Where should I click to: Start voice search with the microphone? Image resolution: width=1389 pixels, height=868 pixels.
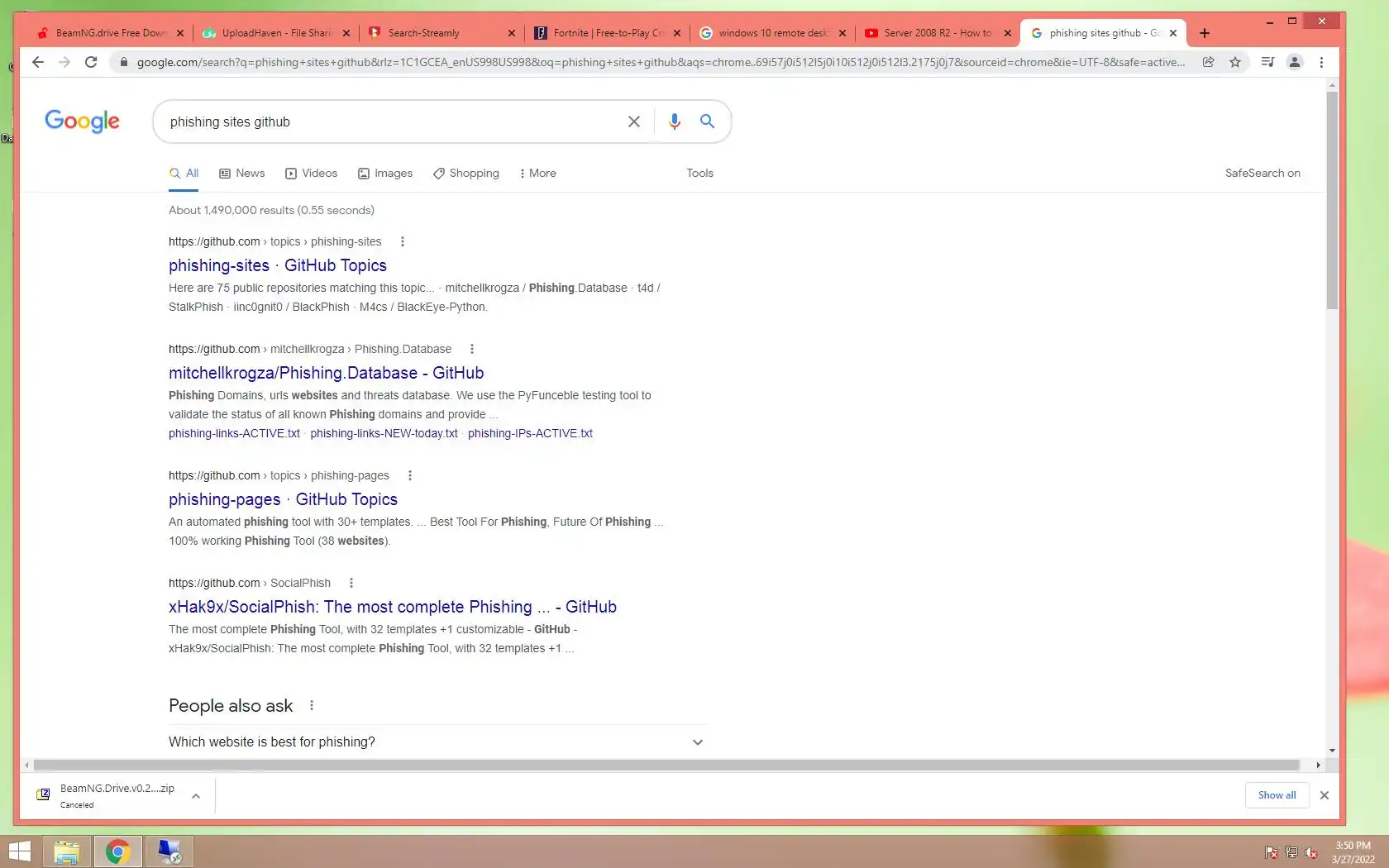pos(675,122)
